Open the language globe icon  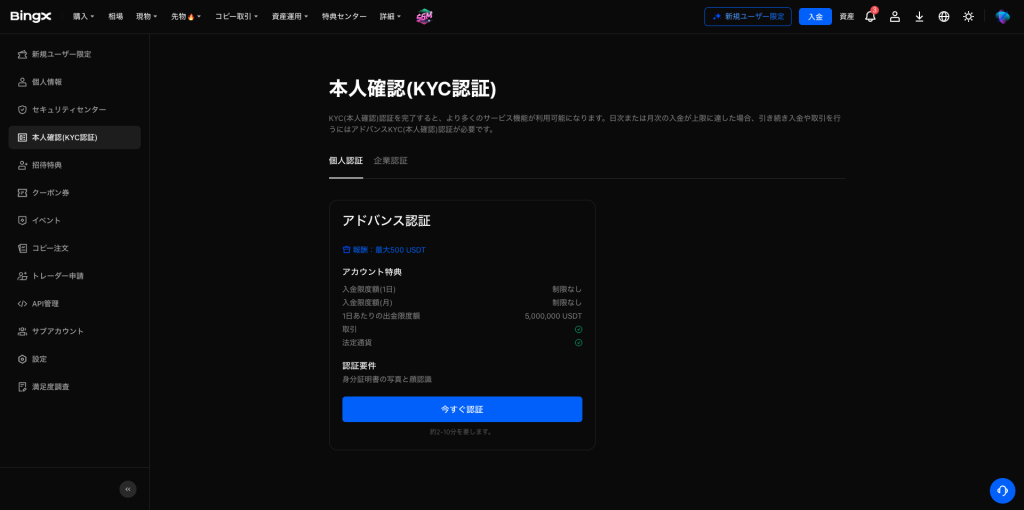[944, 17]
